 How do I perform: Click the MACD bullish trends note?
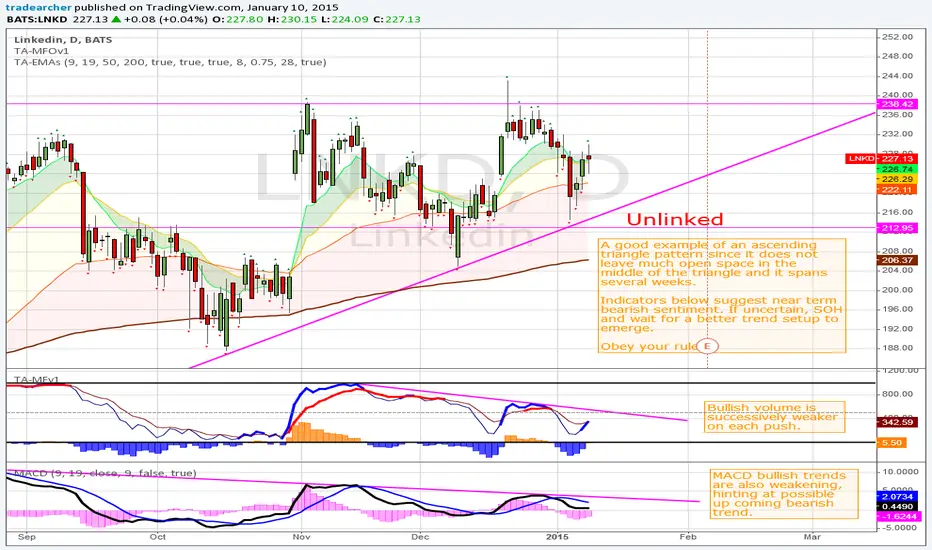[784, 494]
